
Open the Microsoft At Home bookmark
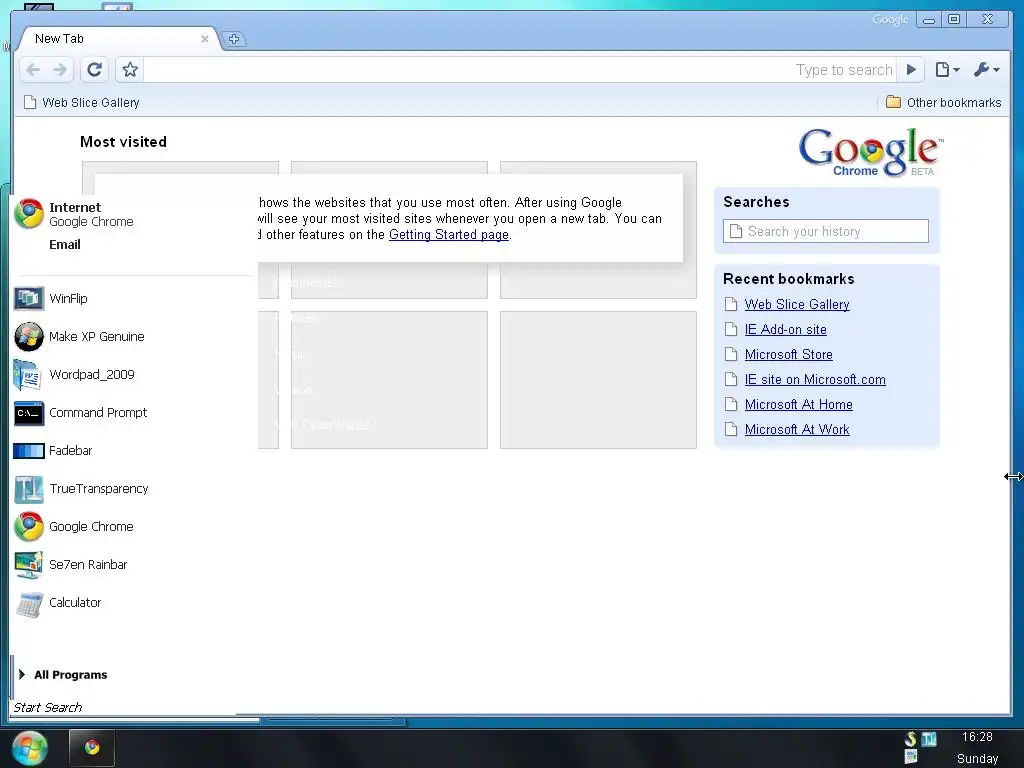799,404
